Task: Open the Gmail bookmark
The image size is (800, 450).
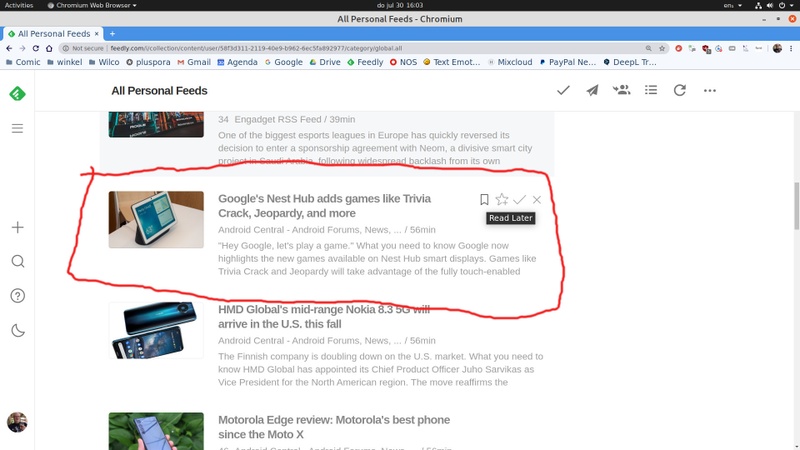Action: click(194, 62)
